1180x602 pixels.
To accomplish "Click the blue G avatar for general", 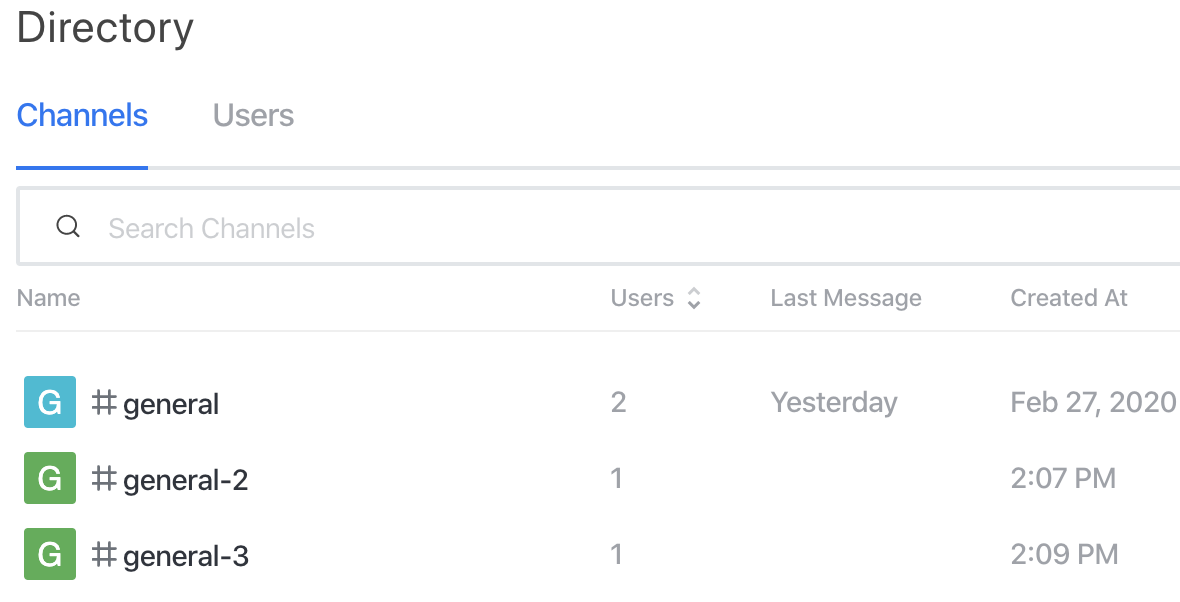I will pyautogui.click(x=50, y=402).
